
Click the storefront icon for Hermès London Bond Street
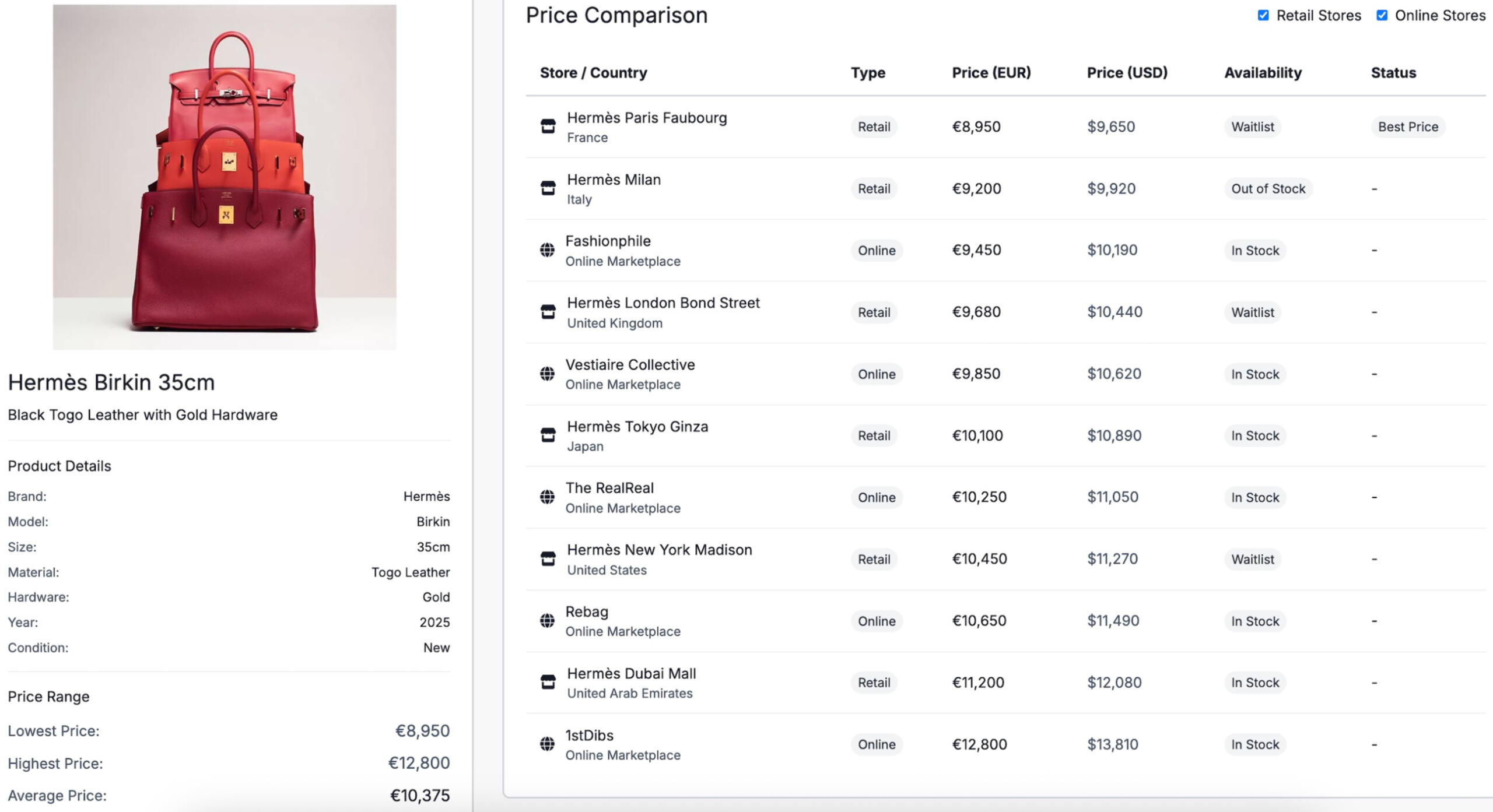pyautogui.click(x=548, y=312)
